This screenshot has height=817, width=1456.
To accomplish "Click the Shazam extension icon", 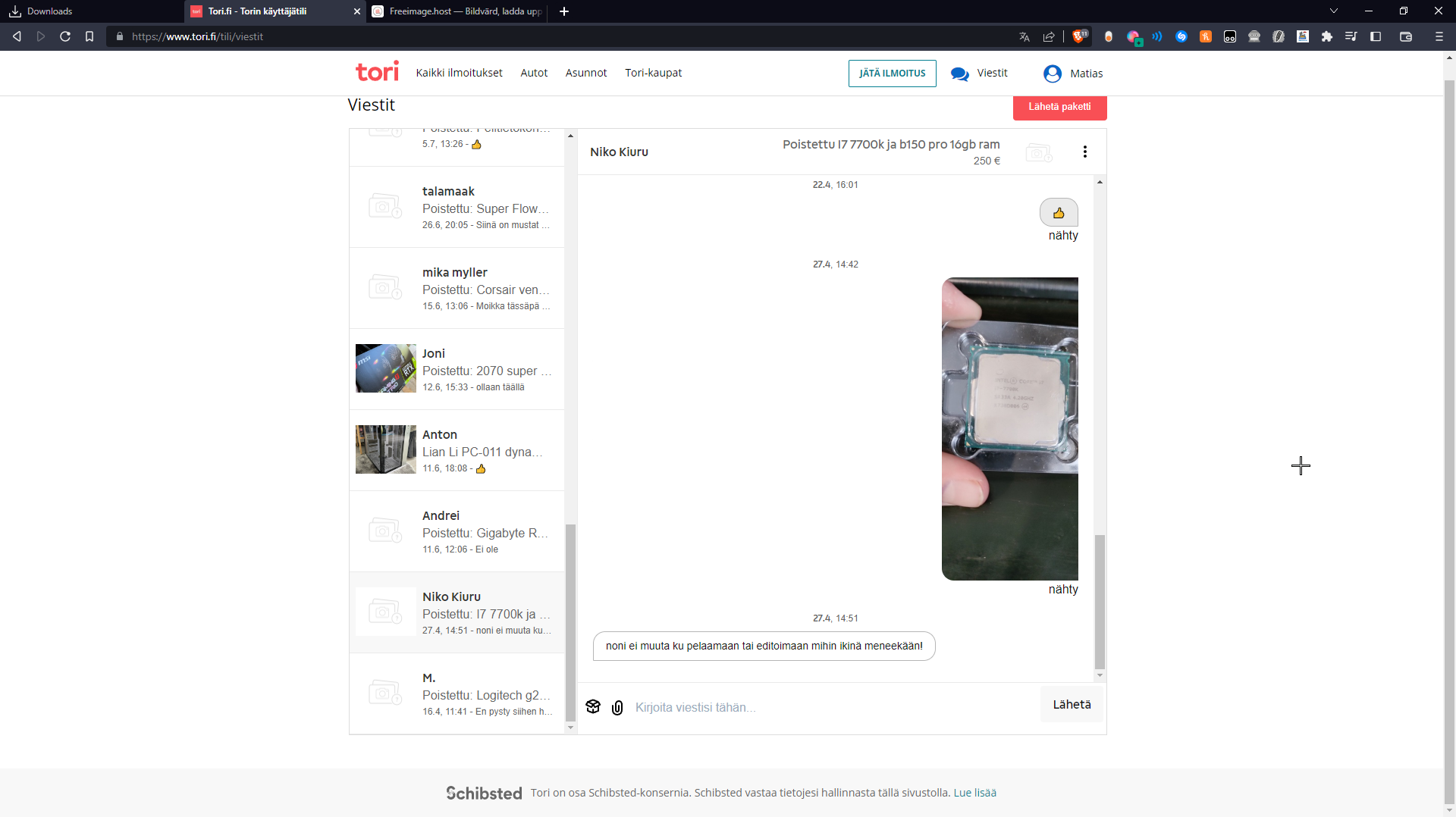I will point(1181,36).
